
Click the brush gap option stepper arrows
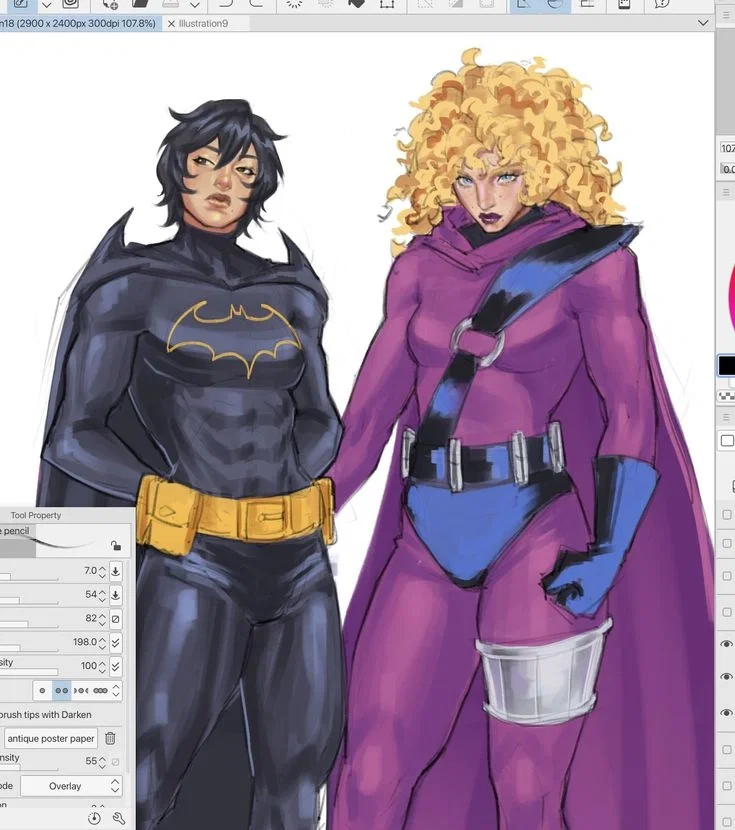pos(116,690)
